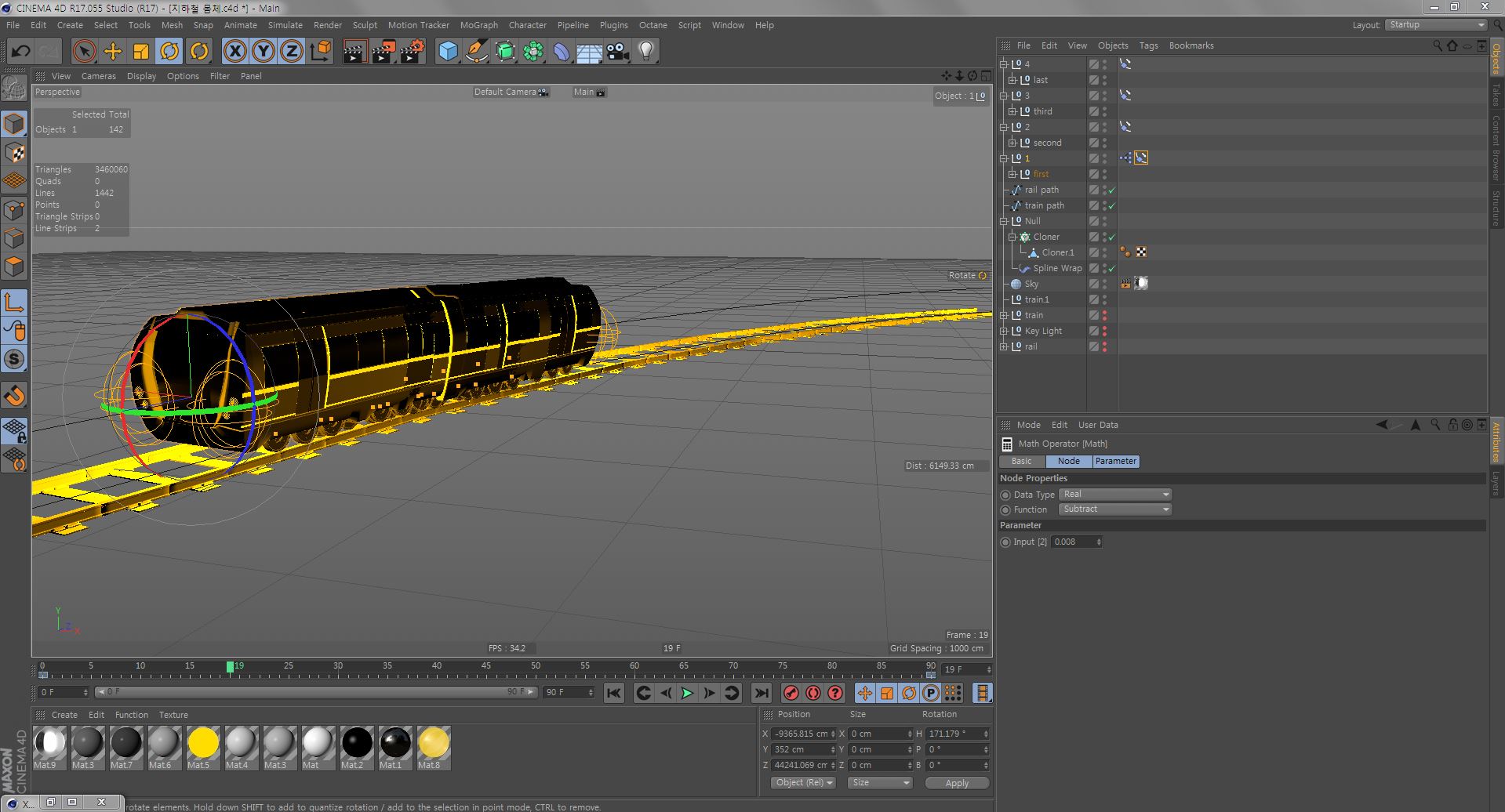Open the Bend deformer icon

pos(562,52)
